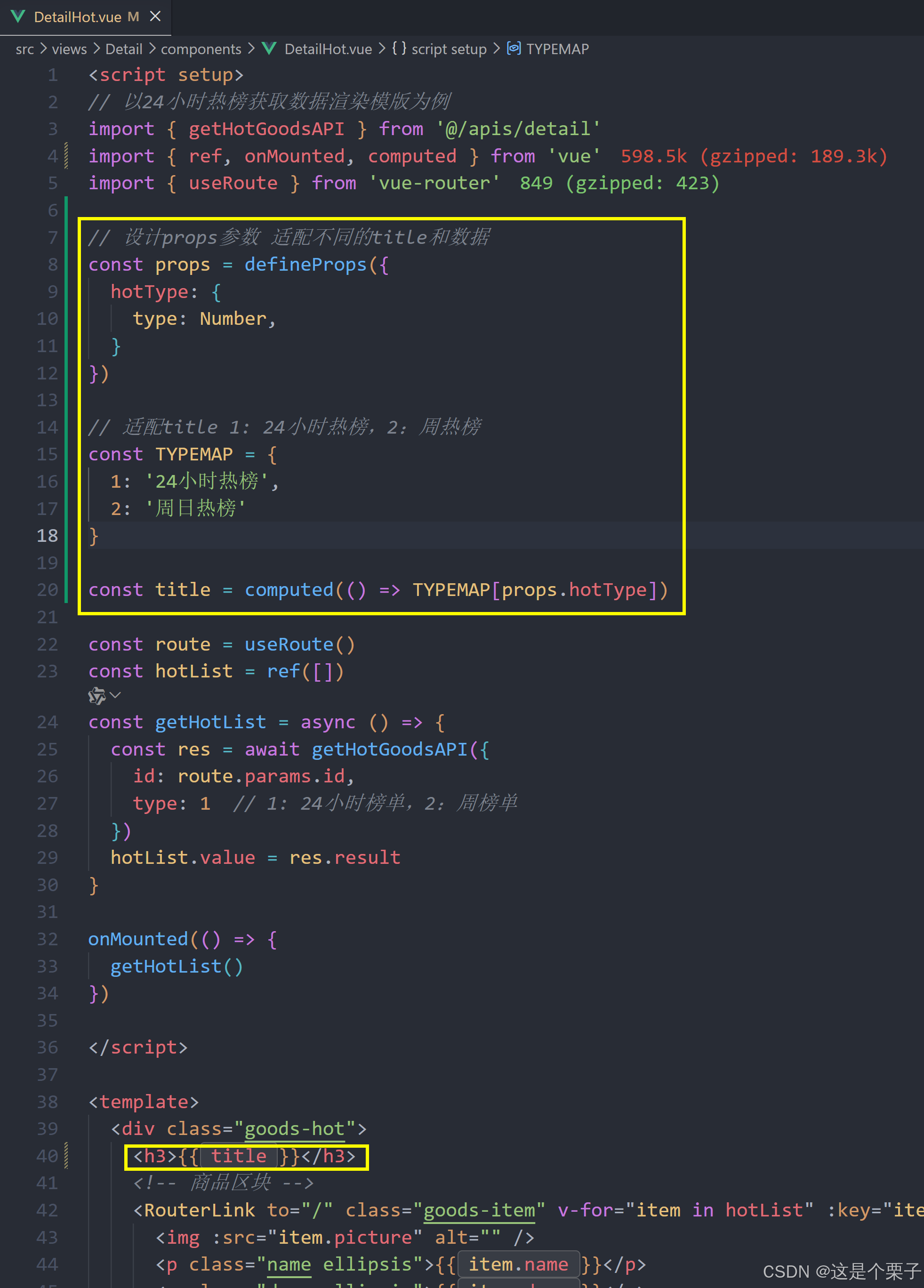Close the DetailHot.vue editor tab
The height and width of the screenshot is (1288, 924).
tap(155, 16)
